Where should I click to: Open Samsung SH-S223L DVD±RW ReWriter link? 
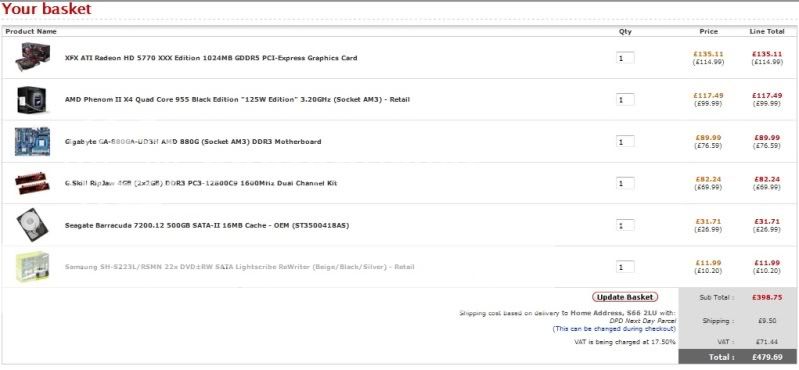click(x=239, y=267)
